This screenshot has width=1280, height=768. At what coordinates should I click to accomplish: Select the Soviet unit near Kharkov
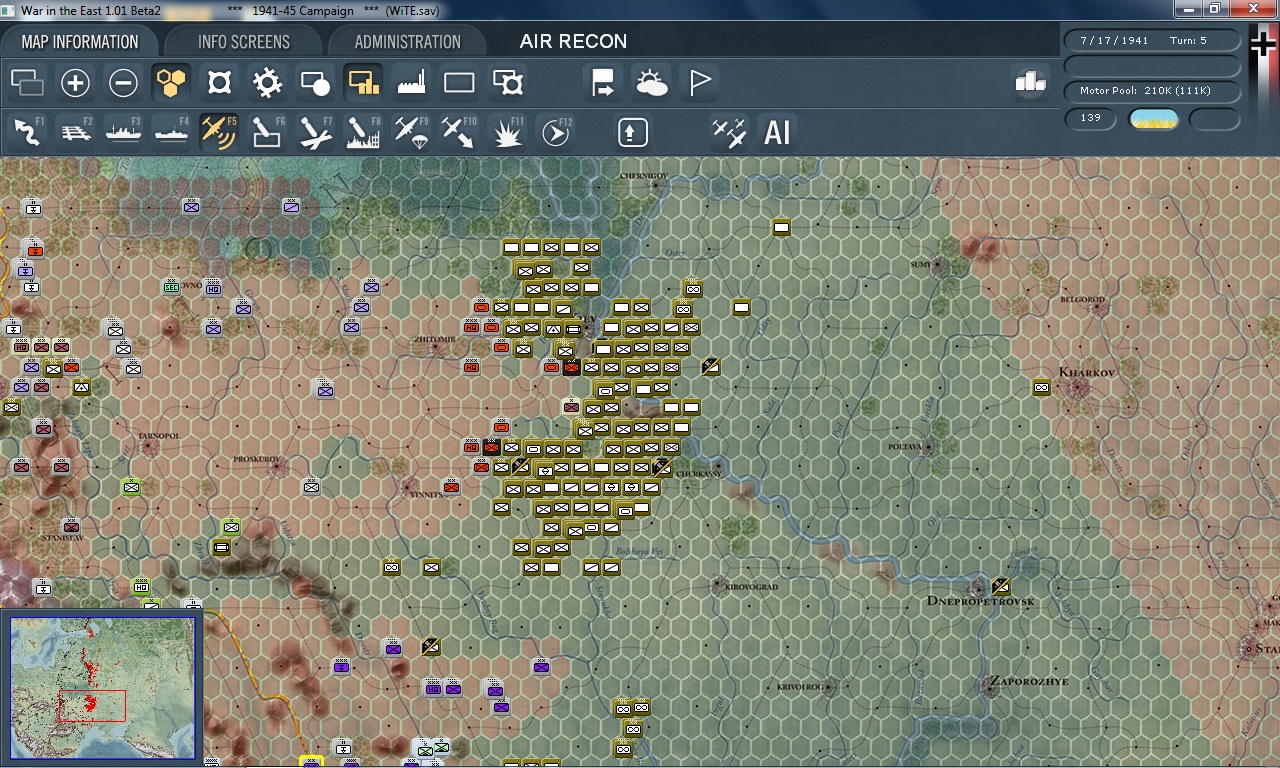pyautogui.click(x=1041, y=387)
